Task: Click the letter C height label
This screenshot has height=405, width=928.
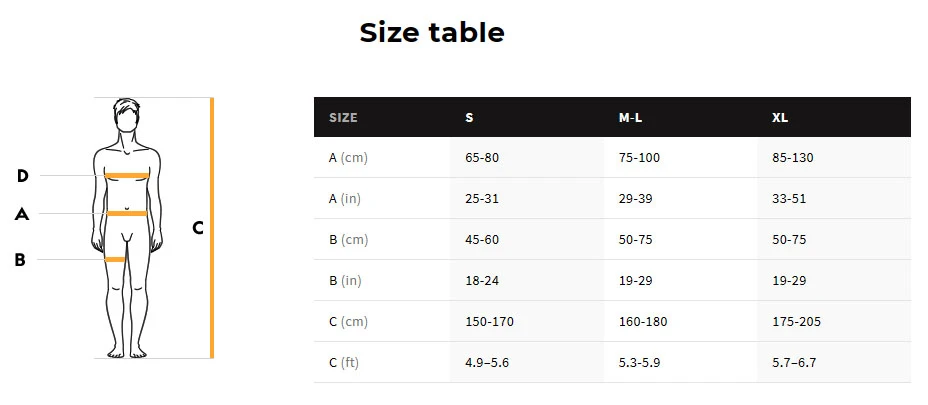Action: 198,228
